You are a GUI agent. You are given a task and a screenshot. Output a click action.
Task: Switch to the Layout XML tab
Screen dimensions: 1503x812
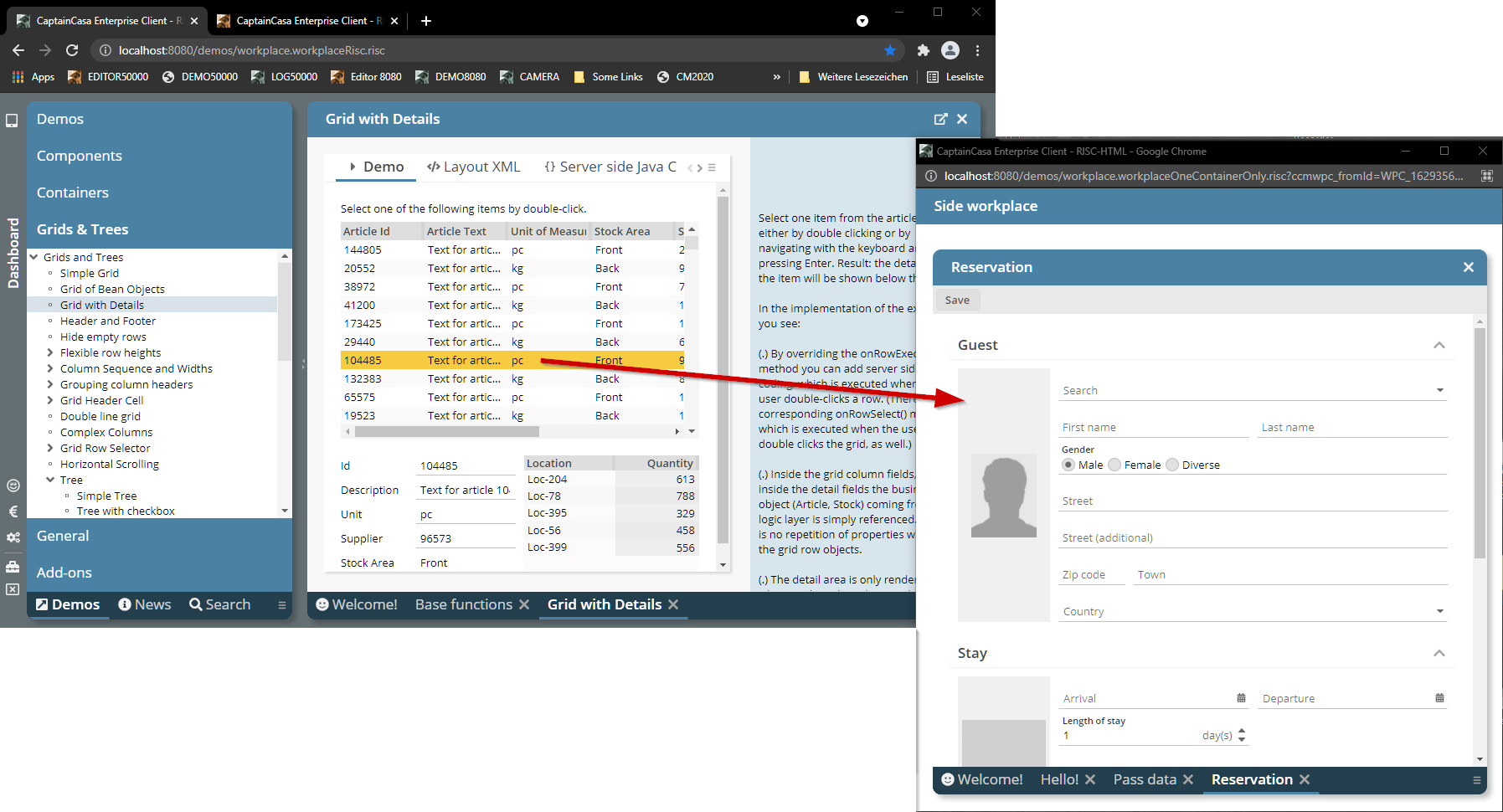[x=474, y=167]
